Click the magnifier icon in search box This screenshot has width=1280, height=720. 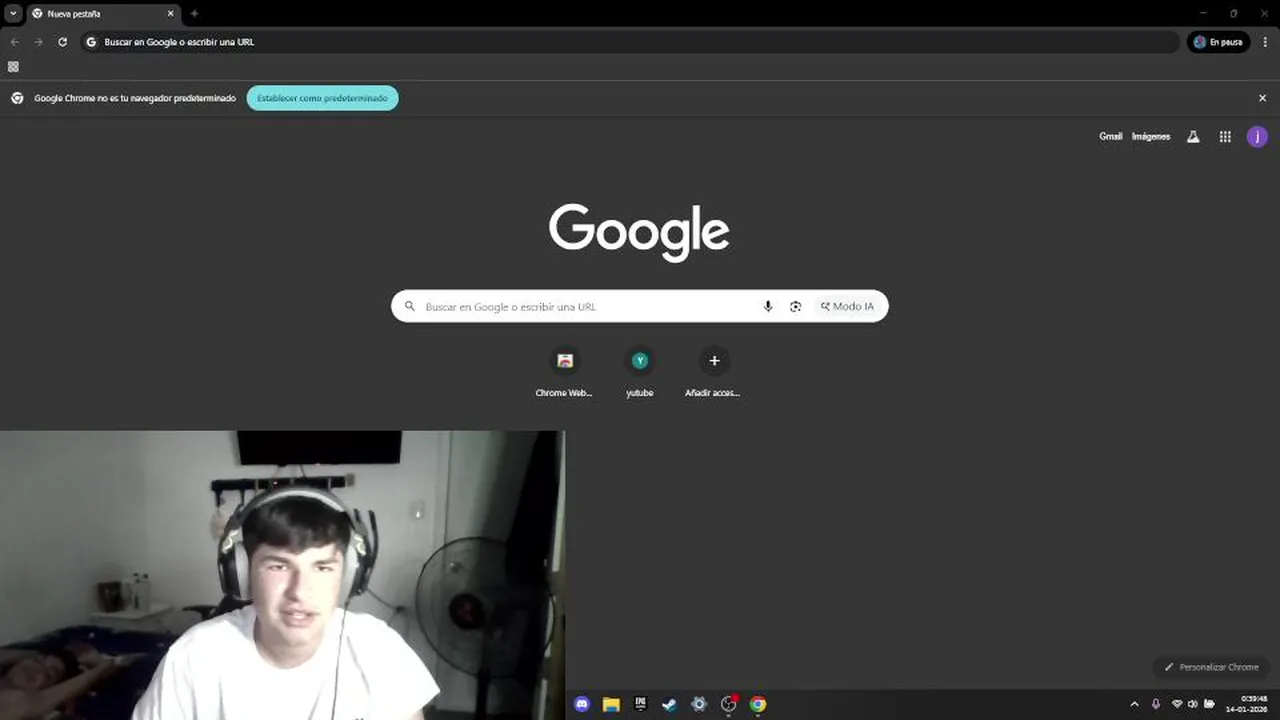click(x=410, y=306)
